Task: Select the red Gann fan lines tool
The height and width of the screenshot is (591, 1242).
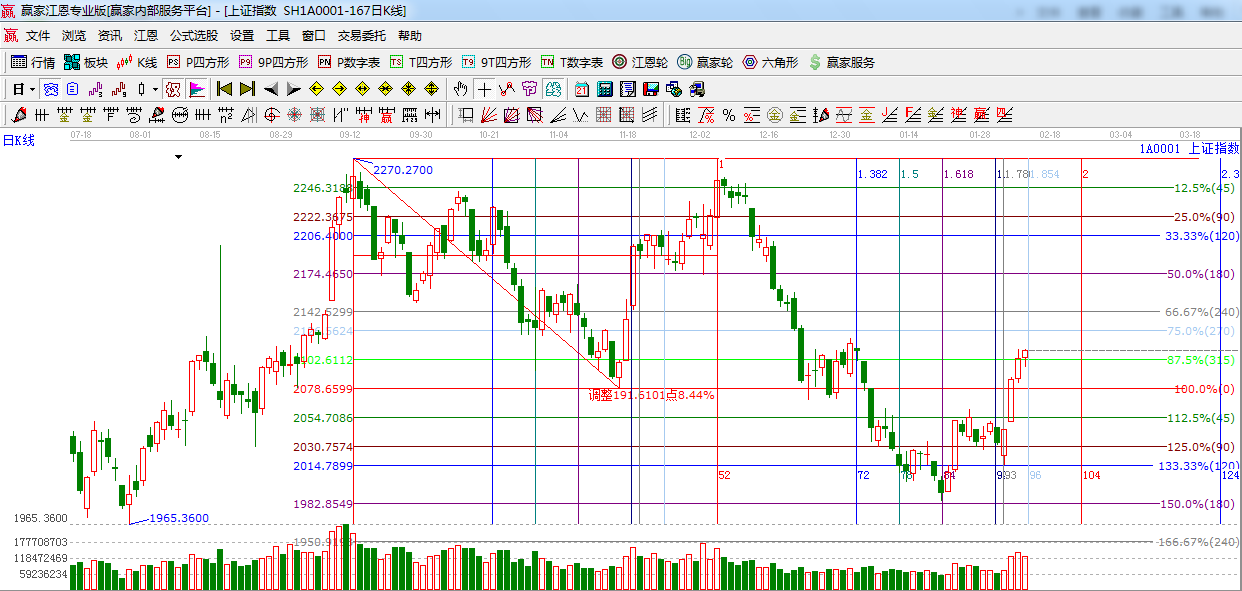Action: coord(490,115)
